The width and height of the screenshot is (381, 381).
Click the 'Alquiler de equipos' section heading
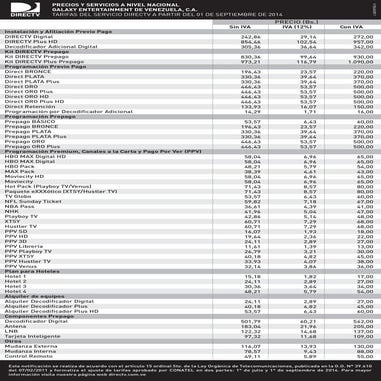click(35, 297)
